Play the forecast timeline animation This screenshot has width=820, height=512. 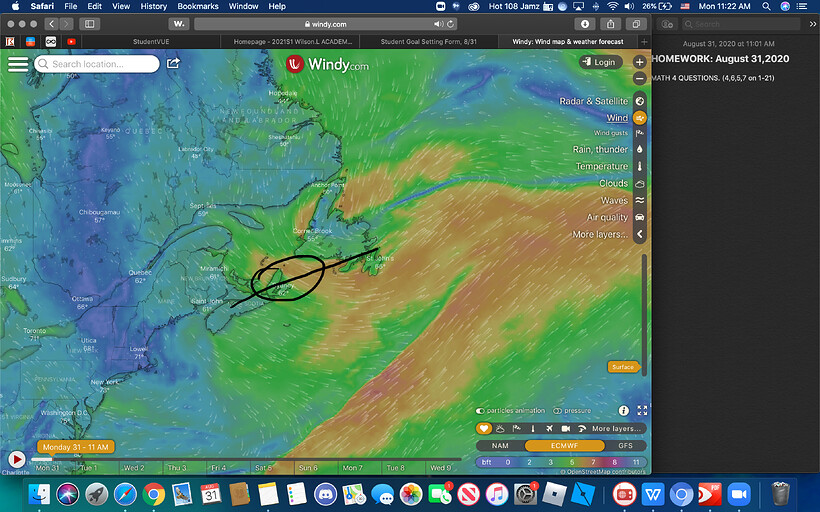tap(16, 459)
